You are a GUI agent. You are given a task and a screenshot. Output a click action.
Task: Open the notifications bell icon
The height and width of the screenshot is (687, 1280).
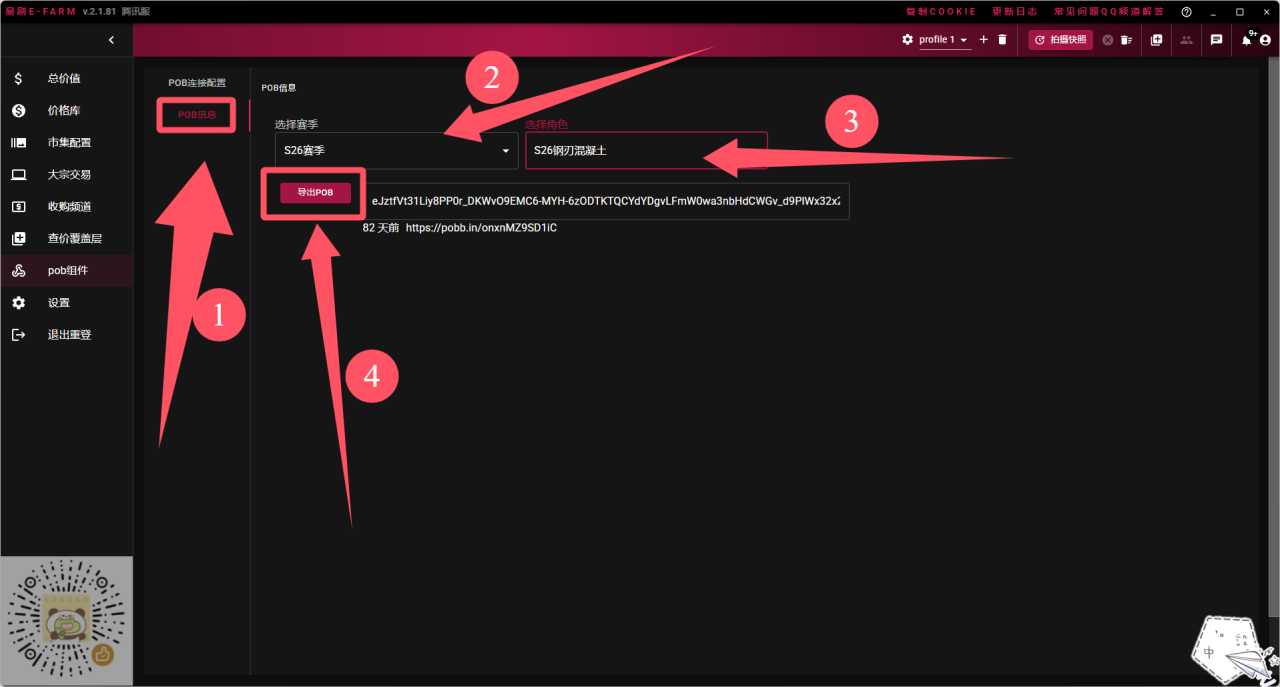(1246, 40)
